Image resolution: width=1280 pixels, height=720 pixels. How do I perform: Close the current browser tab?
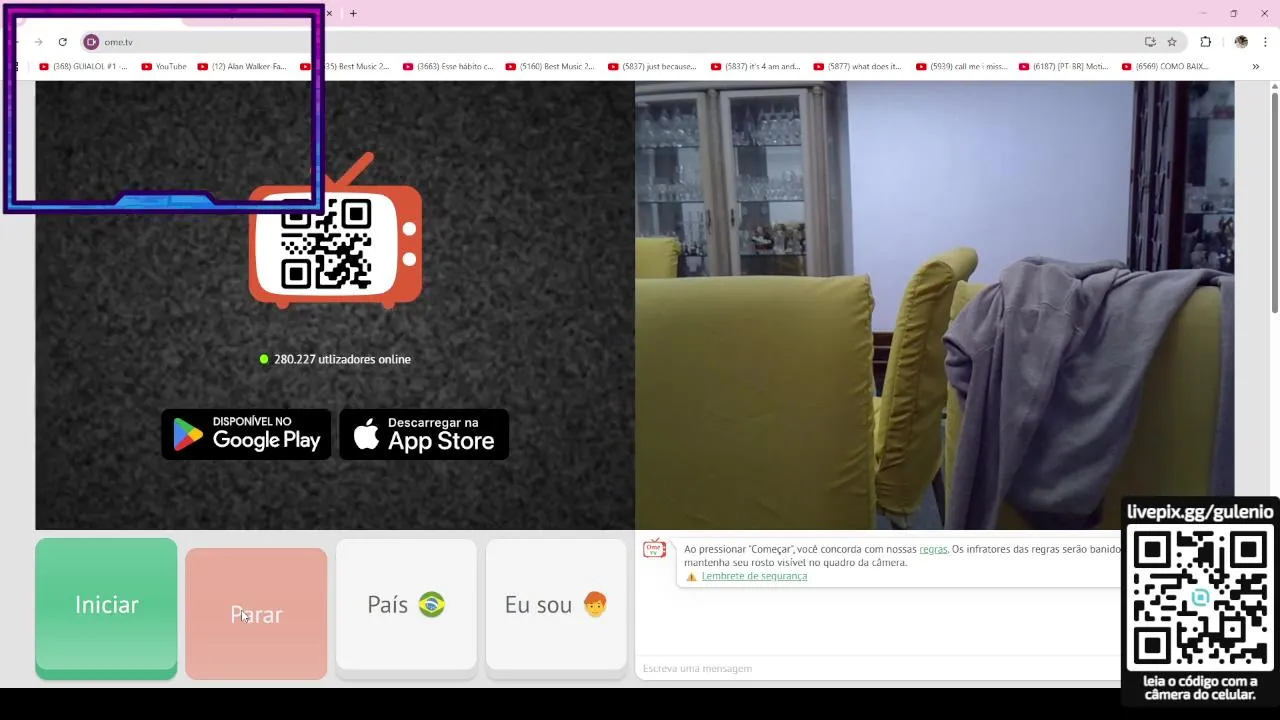[x=329, y=13]
